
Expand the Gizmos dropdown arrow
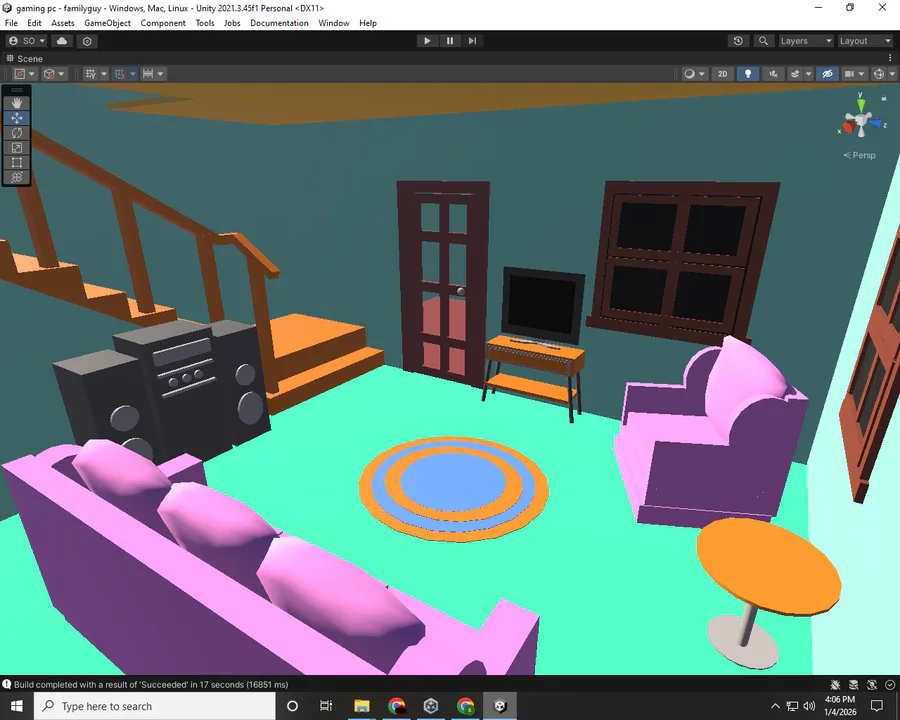coord(892,73)
